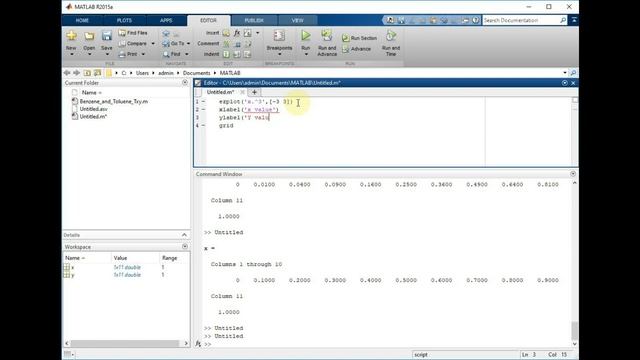This screenshot has height=360, width=640.
Task: Open the Save dropdown arrow
Action: pos(107,54)
